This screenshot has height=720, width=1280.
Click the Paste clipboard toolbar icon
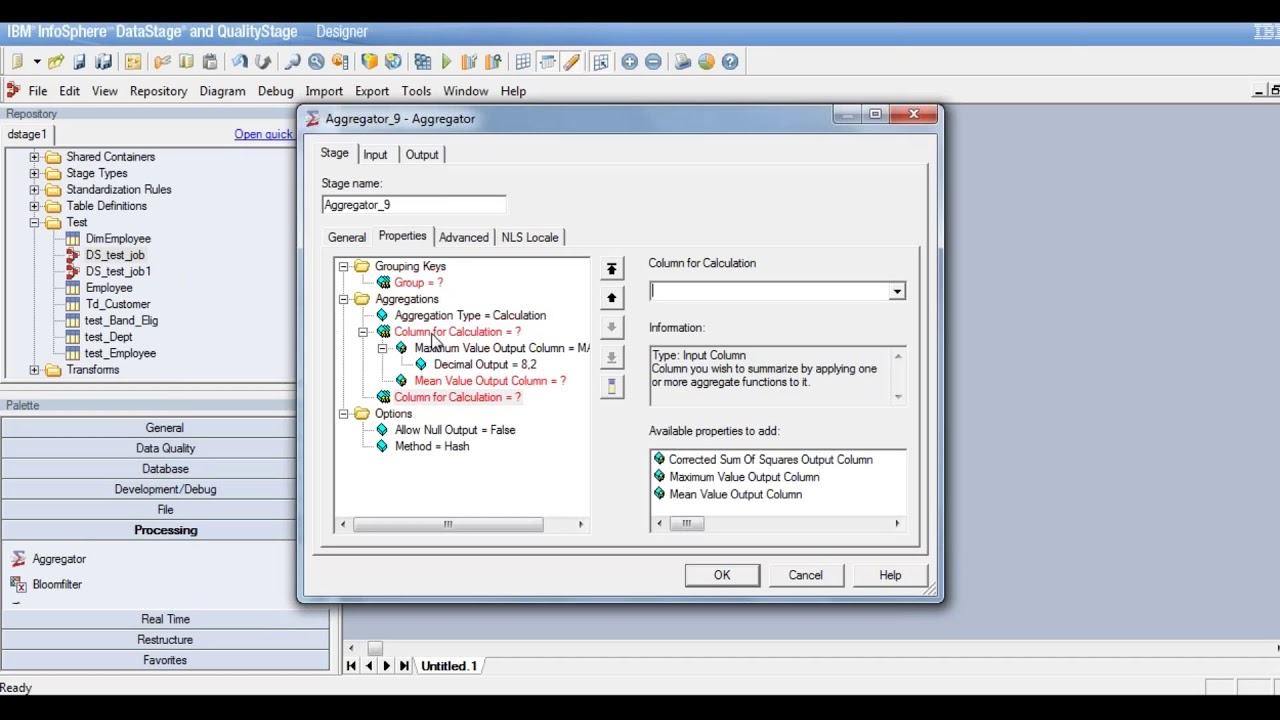click(x=210, y=62)
